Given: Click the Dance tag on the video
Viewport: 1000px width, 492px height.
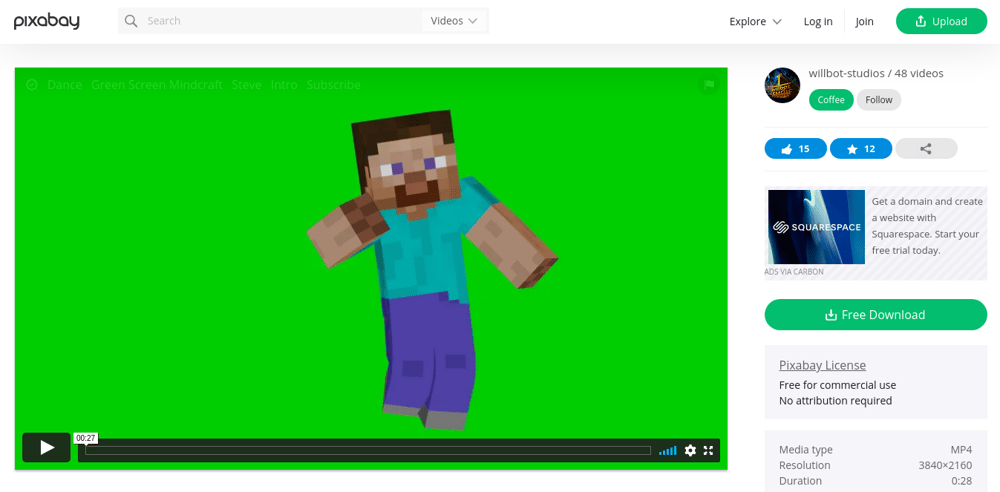Looking at the screenshot, I should click(64, 85).
